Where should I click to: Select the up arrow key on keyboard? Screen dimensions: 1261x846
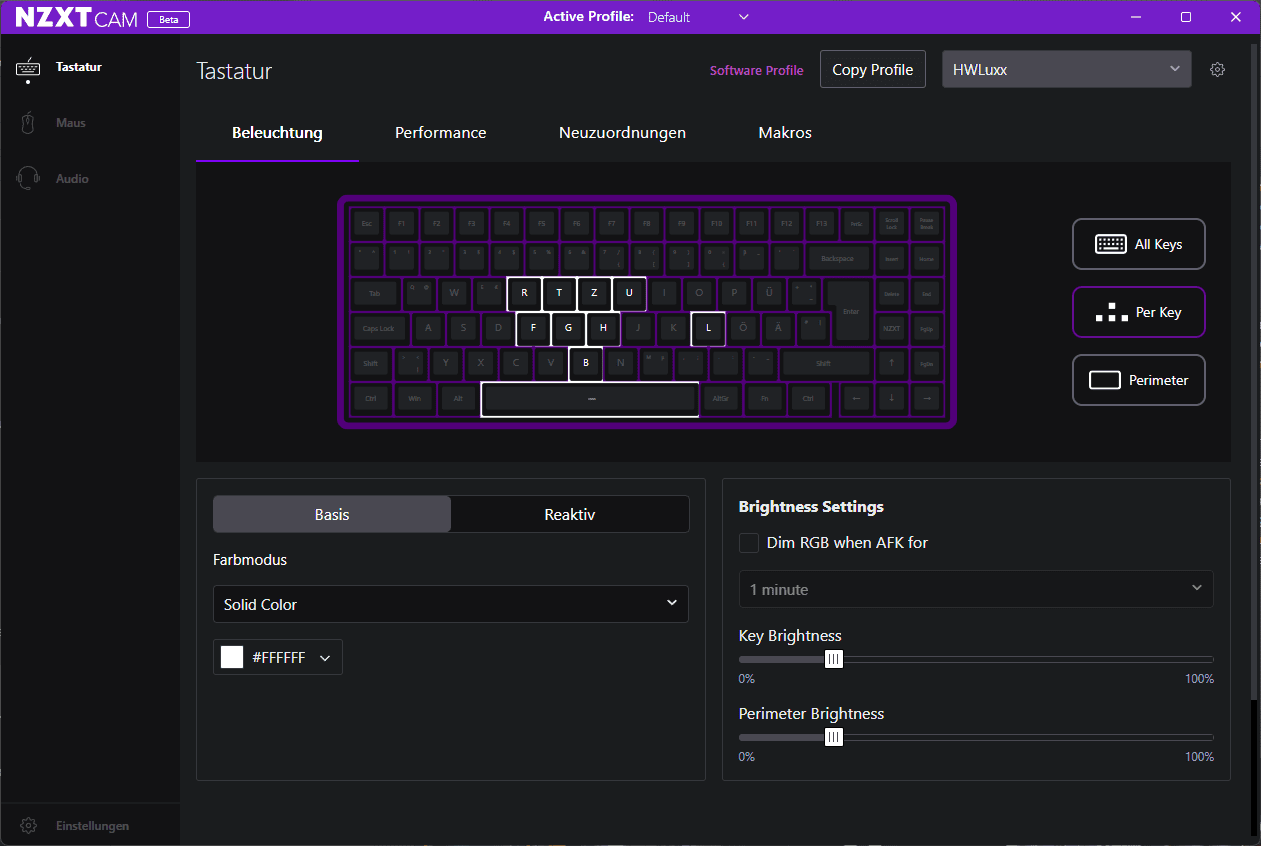[891, 362]
